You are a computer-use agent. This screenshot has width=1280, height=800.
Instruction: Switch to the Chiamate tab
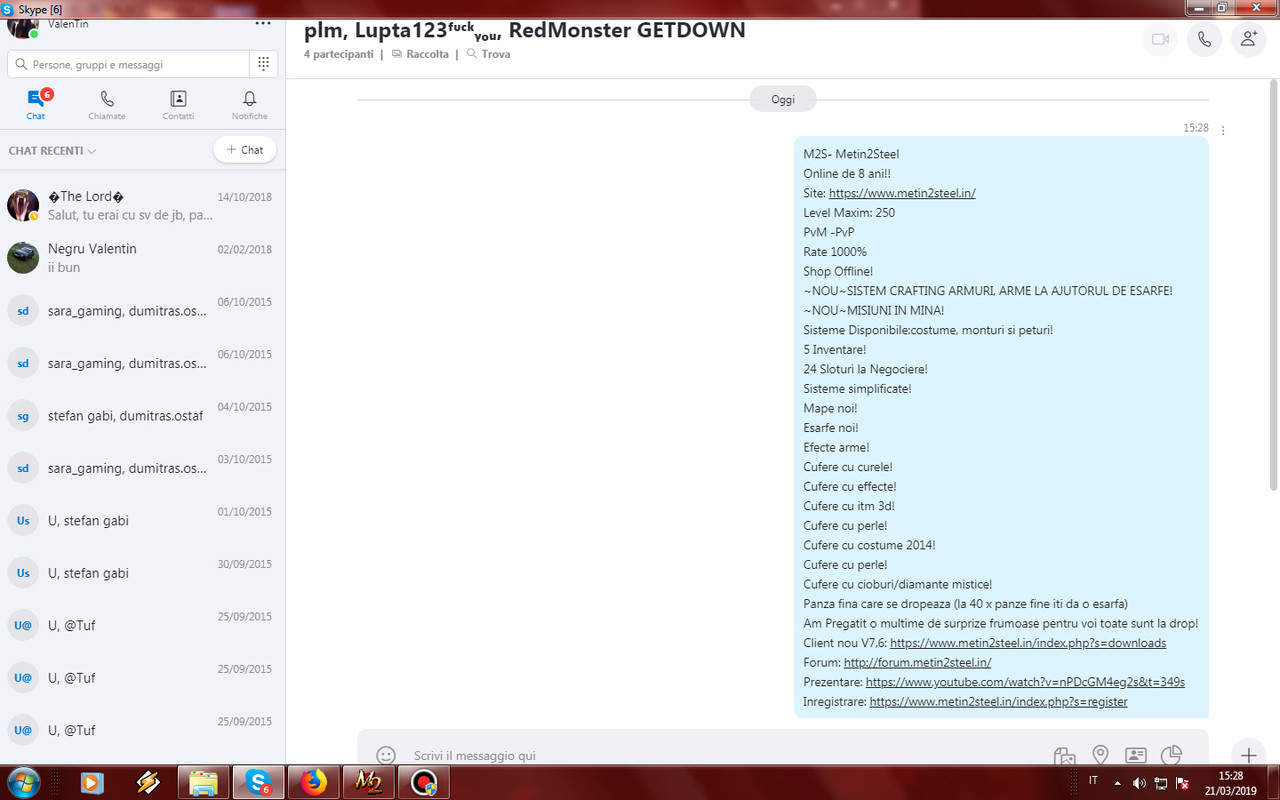(107, 105)
